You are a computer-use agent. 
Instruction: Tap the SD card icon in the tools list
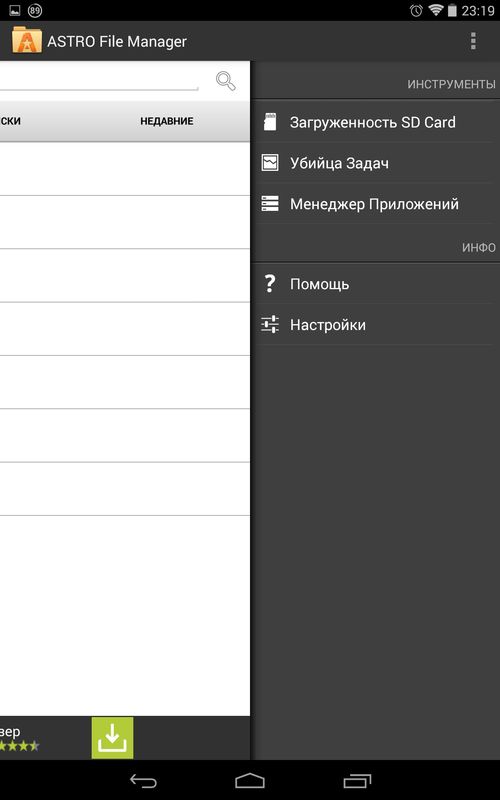tap(270, 122)
